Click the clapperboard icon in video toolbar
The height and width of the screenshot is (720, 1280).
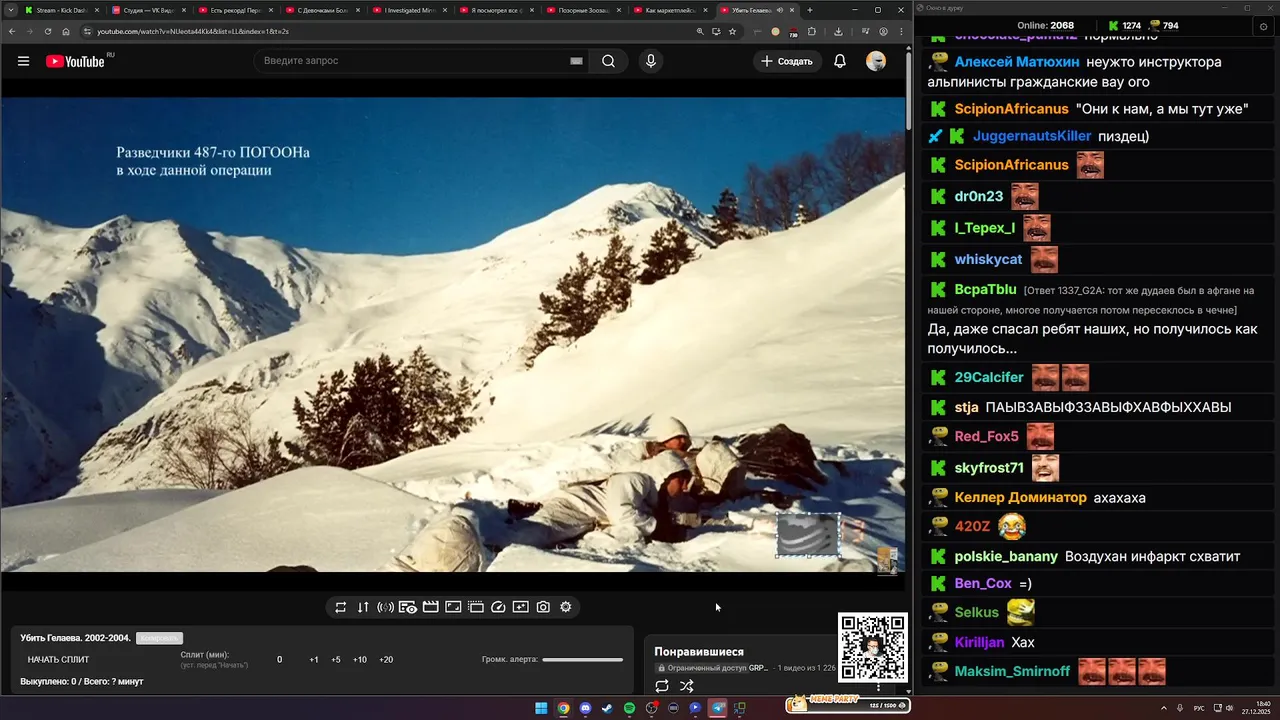click(431, 607)
